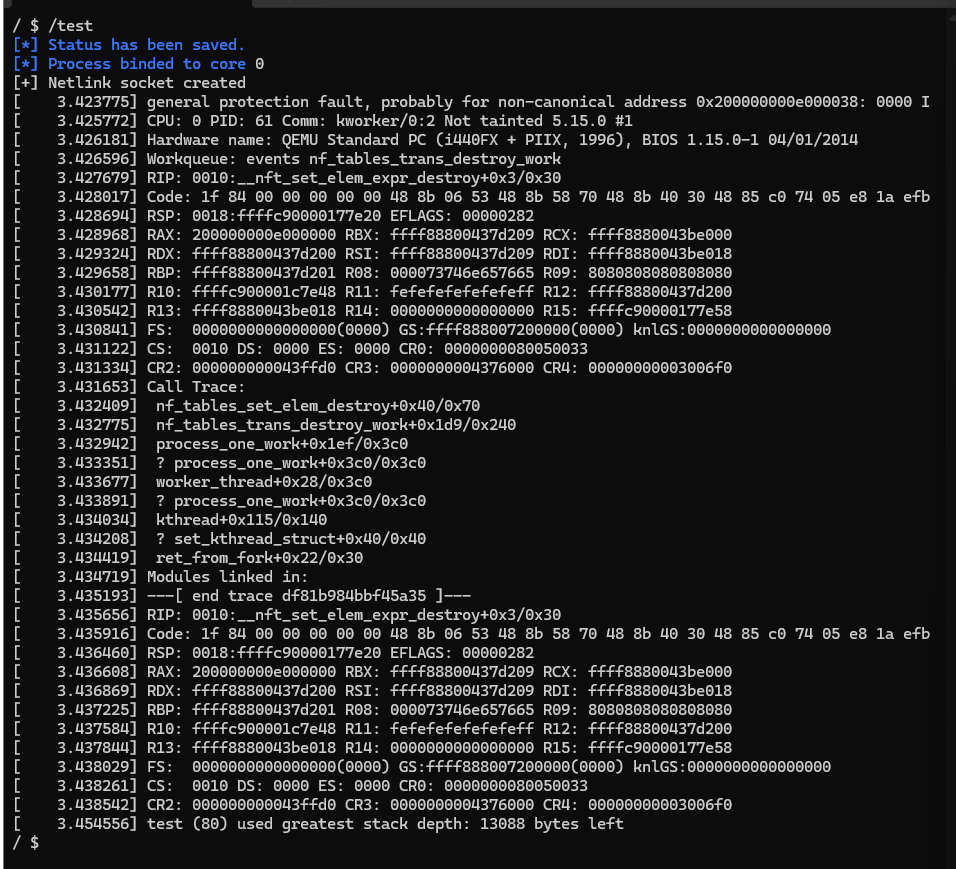Select the RIP line at timestamp 3.427679
This screenshot has height=869, width=956.
click(x=287, y=178)
